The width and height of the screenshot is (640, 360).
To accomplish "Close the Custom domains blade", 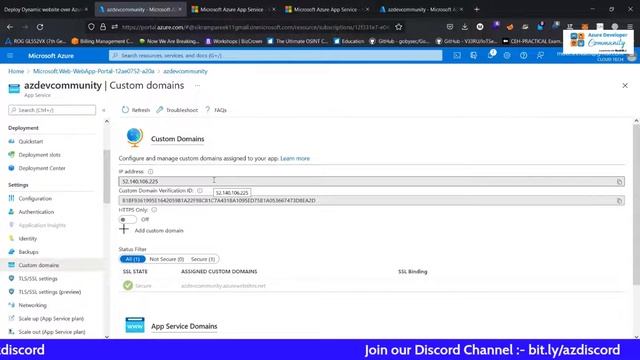I will pyautogui.click(x=625, y=86).
